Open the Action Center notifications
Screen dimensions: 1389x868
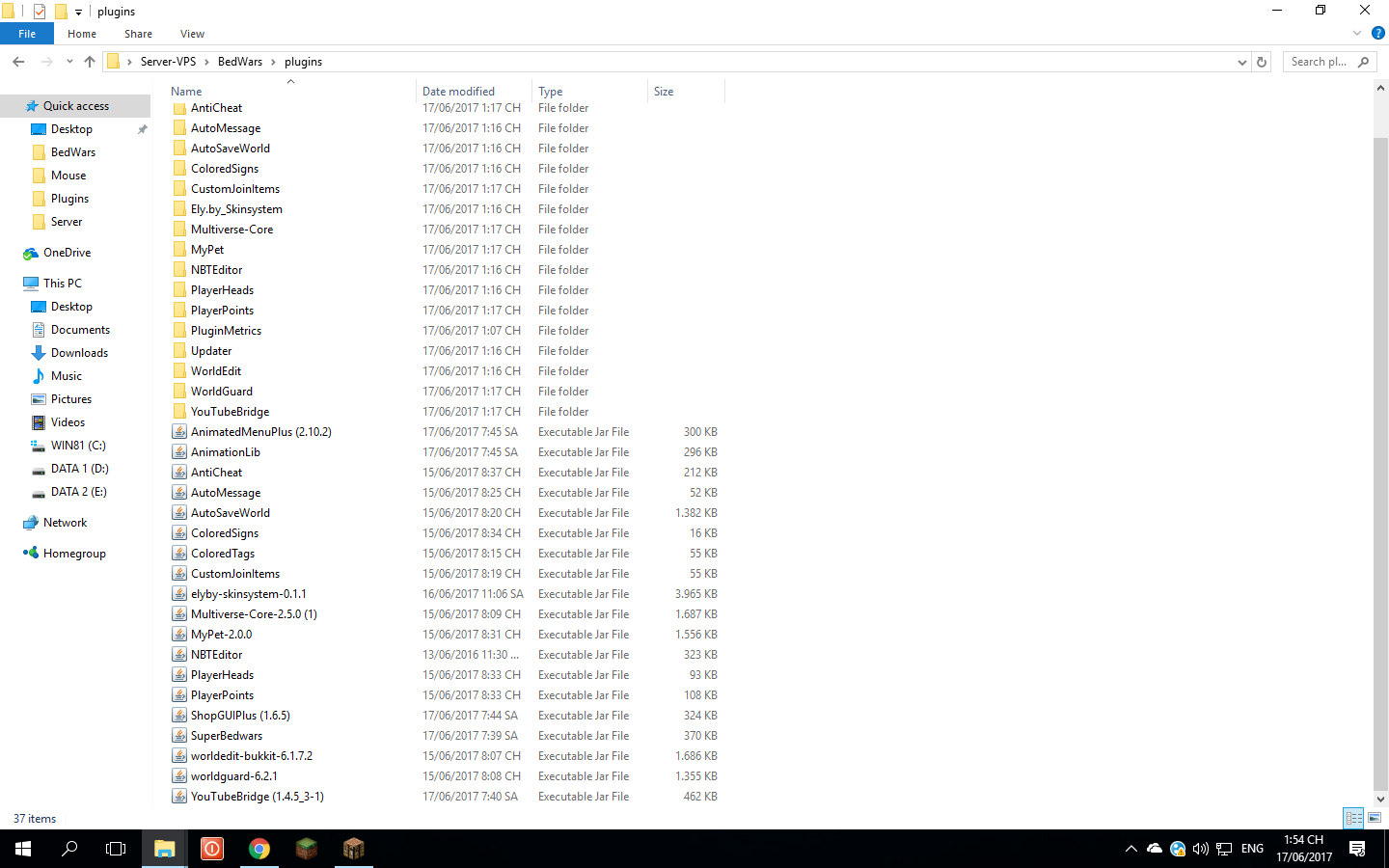tap(1357, 849)
